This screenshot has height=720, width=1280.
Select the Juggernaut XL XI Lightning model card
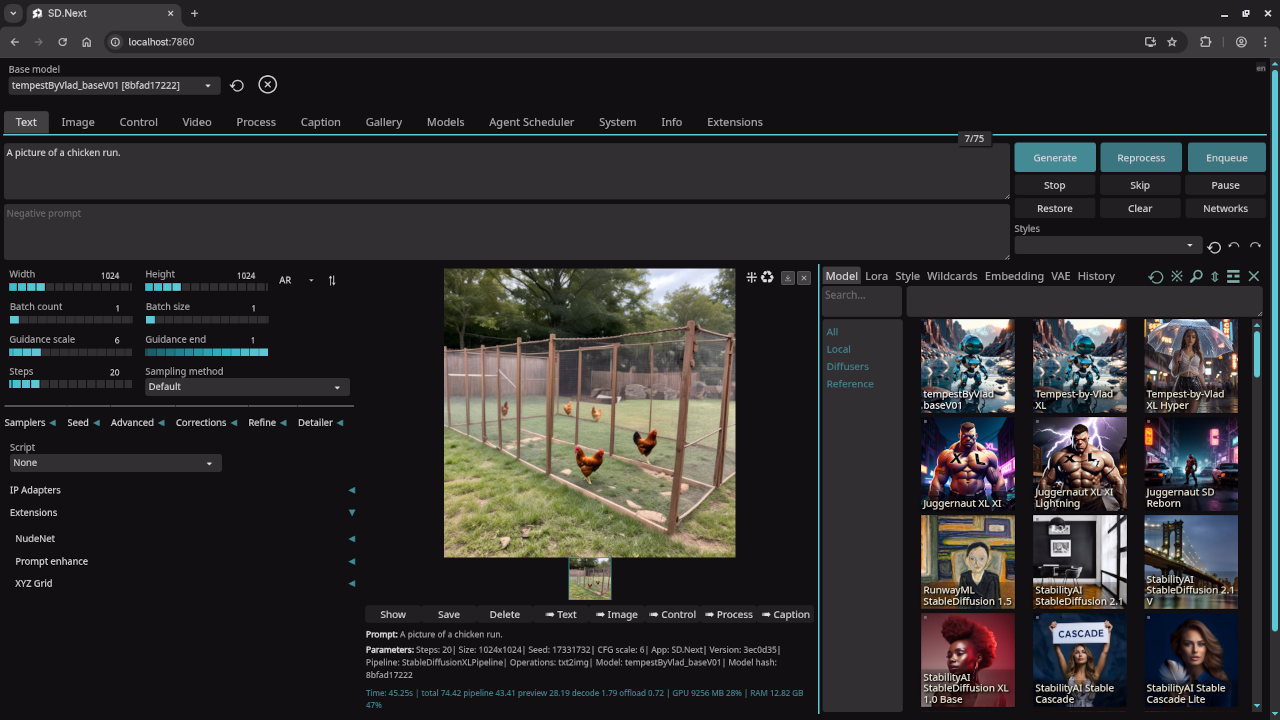pos(1079,464)
